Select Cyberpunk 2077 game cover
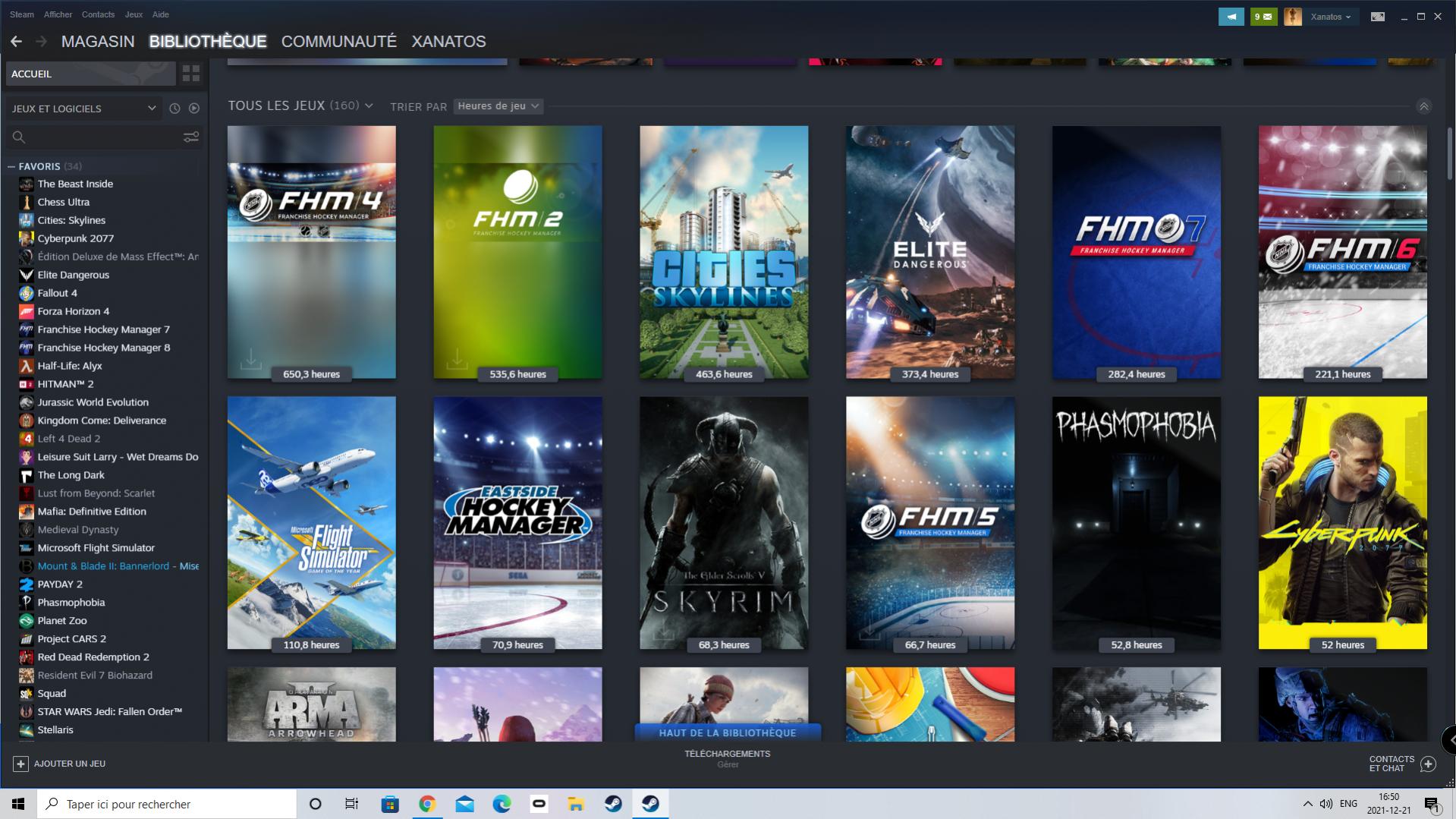This screenshot has width=1456, height=819. 1343,523
